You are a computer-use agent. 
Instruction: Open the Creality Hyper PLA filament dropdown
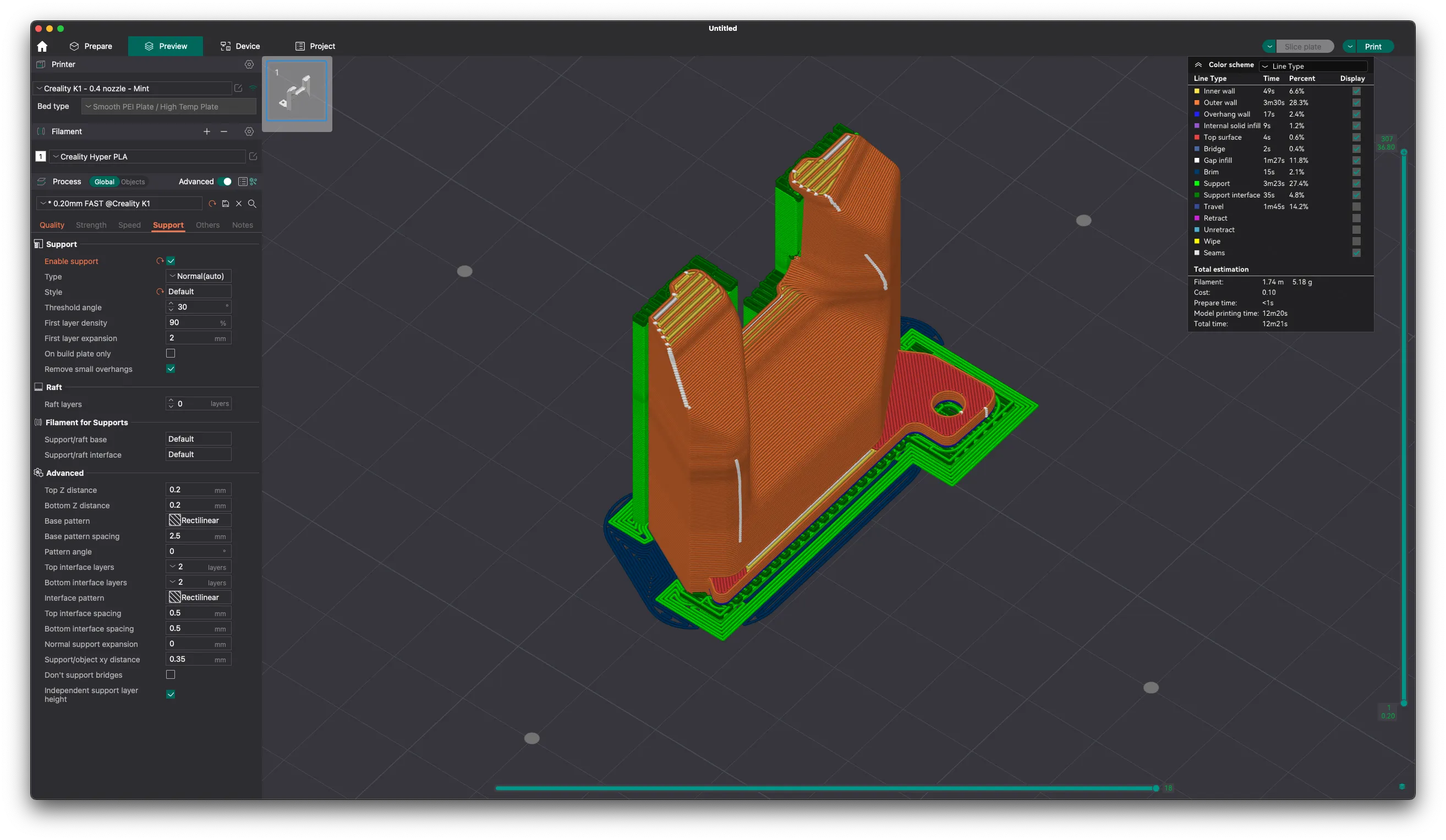pyautogui.click(x=147, y=157)
